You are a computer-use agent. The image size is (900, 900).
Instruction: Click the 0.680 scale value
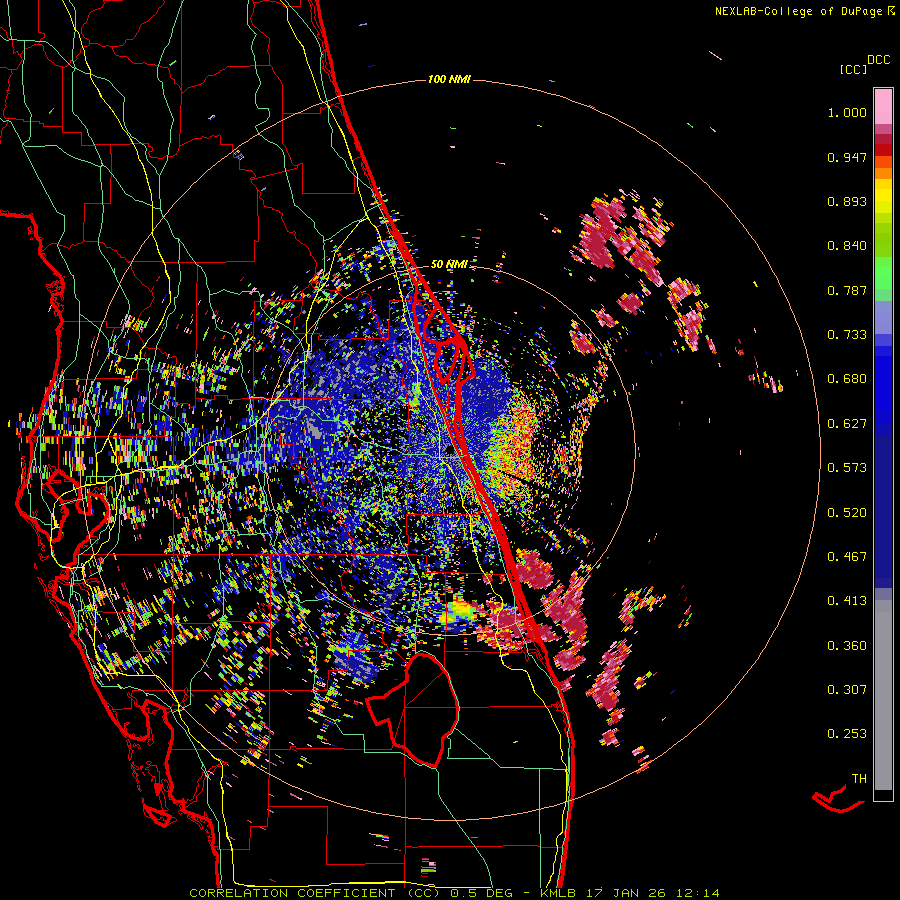point(847,379)
